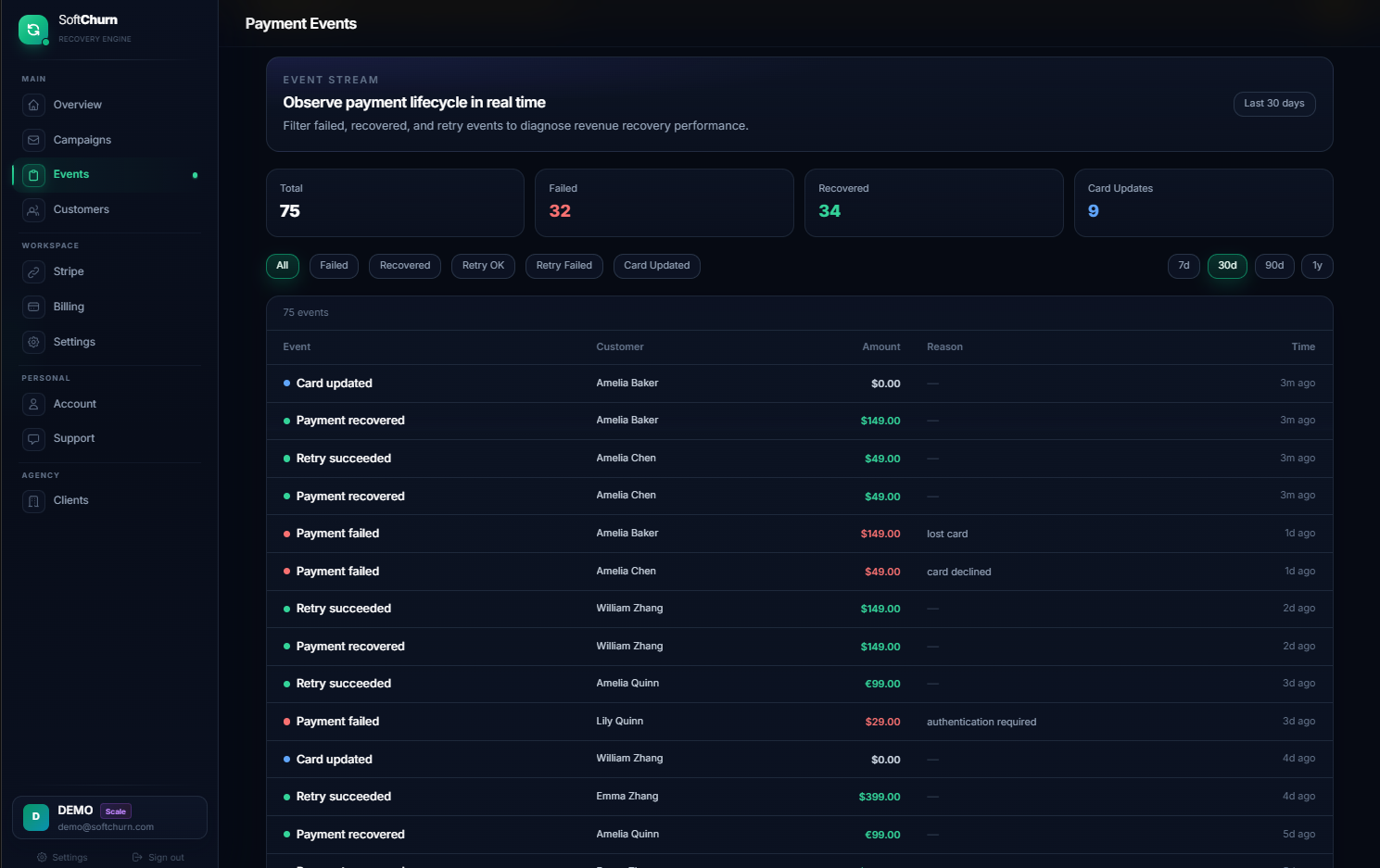Image resolution: width=1380 pixels, height=868 pixels.
Task: Click the '75 events' count label
Action: click(x=306, y=313)
